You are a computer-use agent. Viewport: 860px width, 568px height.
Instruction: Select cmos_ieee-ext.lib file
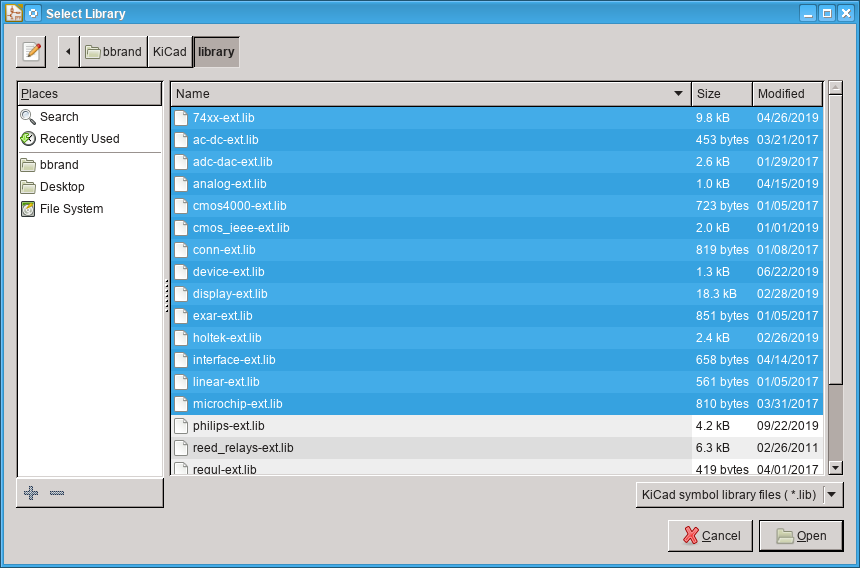click(497, 228)
